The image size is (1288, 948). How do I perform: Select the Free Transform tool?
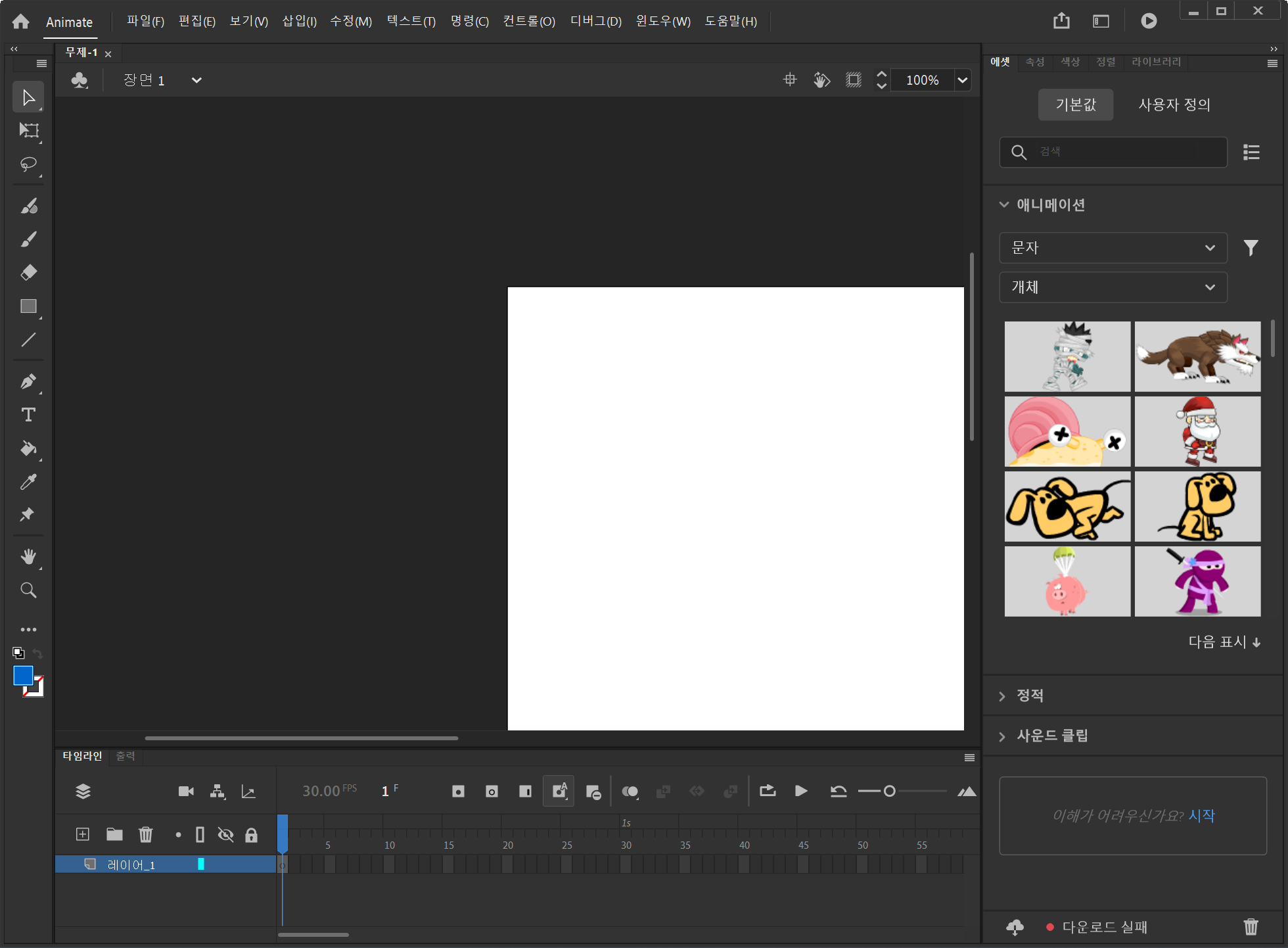28,130
